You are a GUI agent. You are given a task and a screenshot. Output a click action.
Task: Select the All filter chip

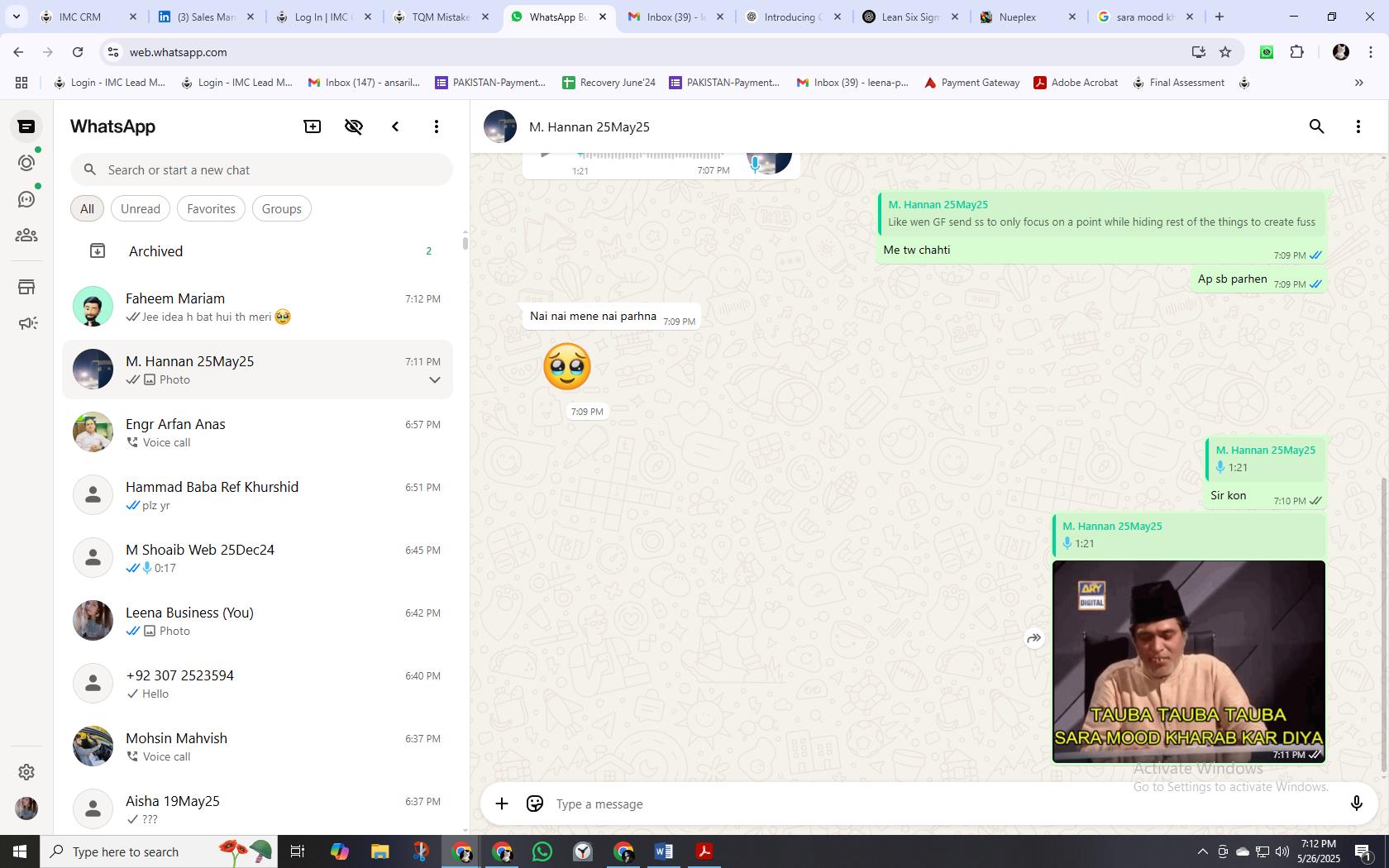pyautogui.click(x=87, y=208)
